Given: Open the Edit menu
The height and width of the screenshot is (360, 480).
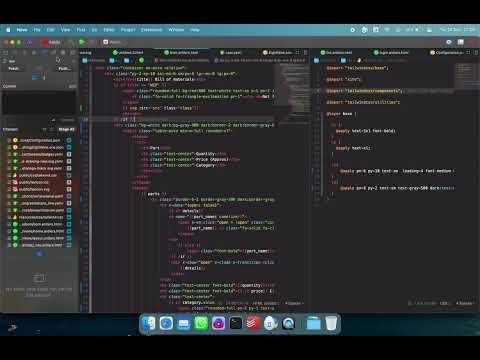Looking at the screenshot, I should 51,30.
